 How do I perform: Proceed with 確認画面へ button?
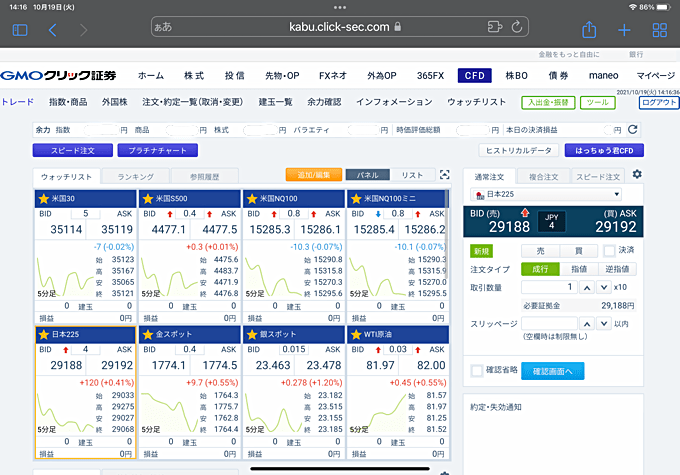552,371
